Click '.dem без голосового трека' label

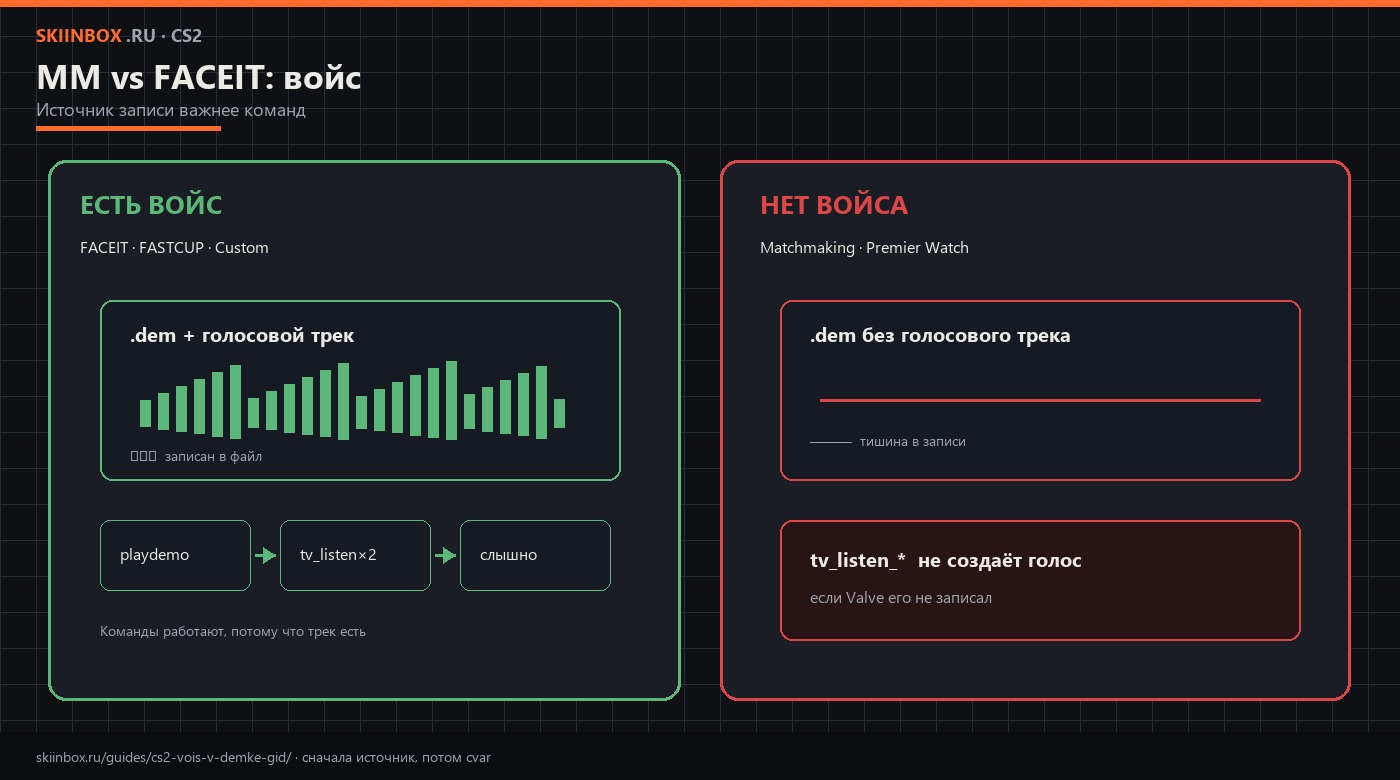(940, 335)
